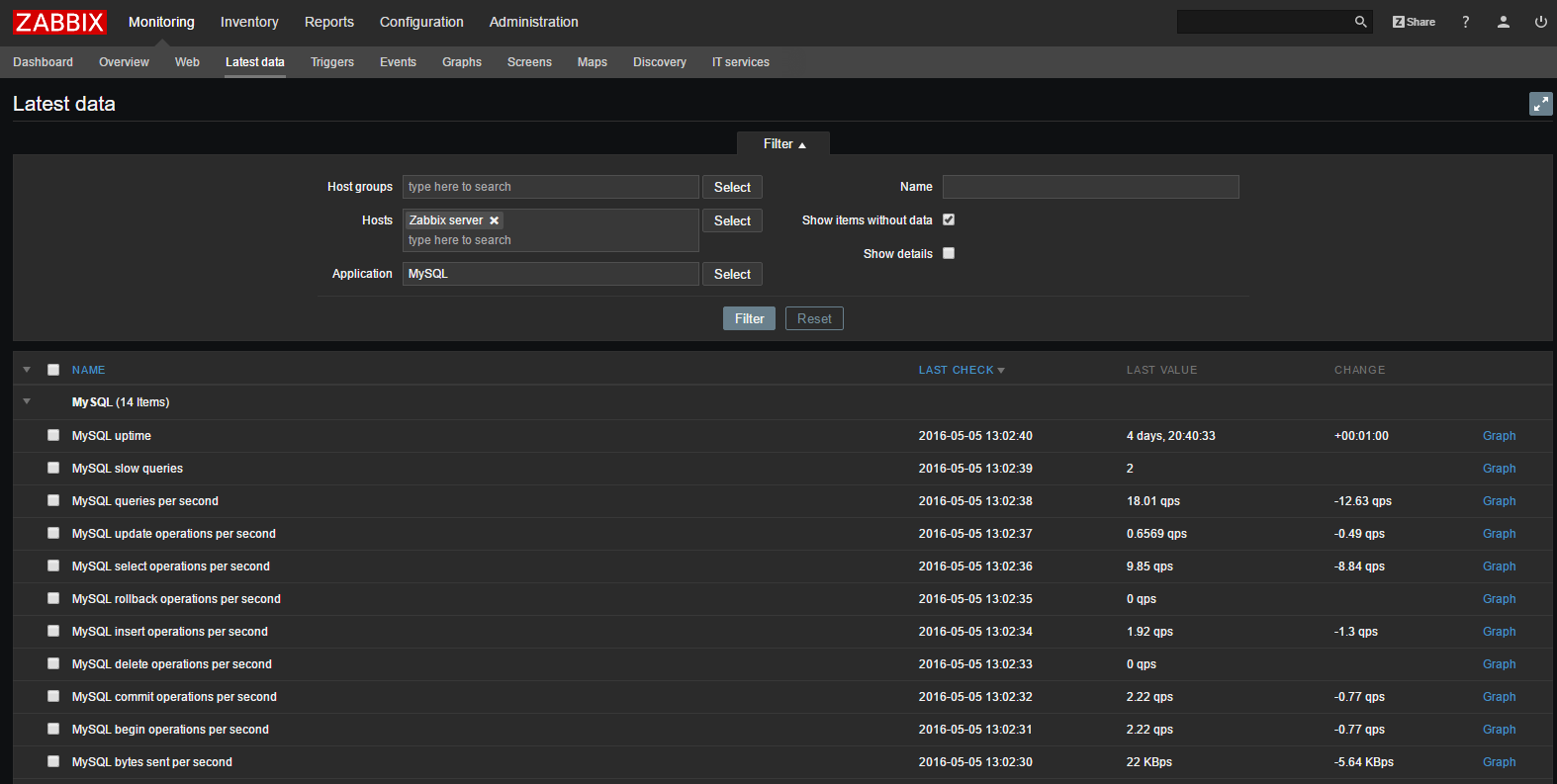Check the MySQL slow queries checkbox
The image size is (1557, 784).
(53, 468)
